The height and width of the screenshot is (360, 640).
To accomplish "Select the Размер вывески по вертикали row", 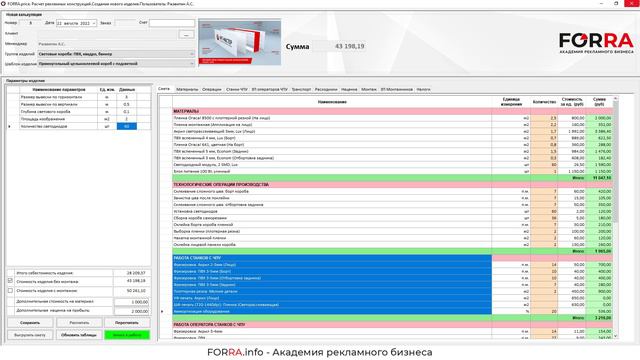I will (x=78, y=104).
